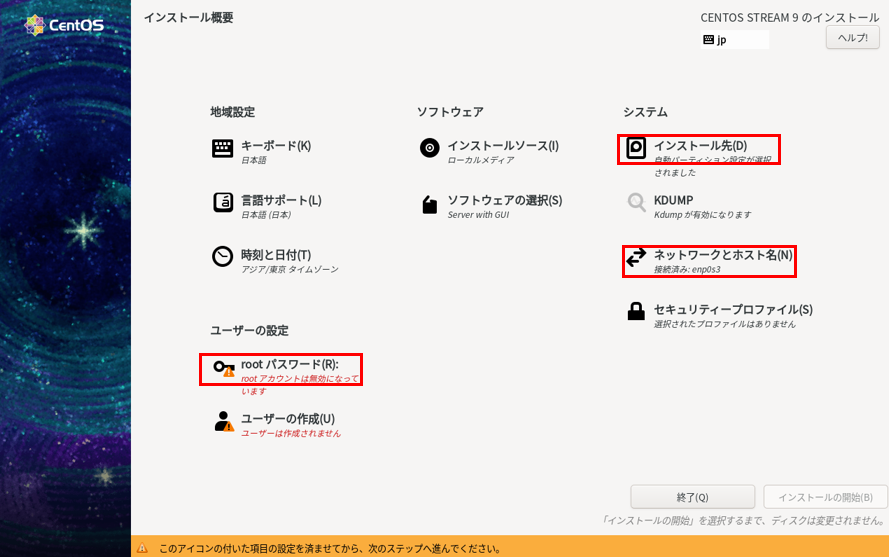Click the "ソフトウェア" section heading

coord(450,112)
